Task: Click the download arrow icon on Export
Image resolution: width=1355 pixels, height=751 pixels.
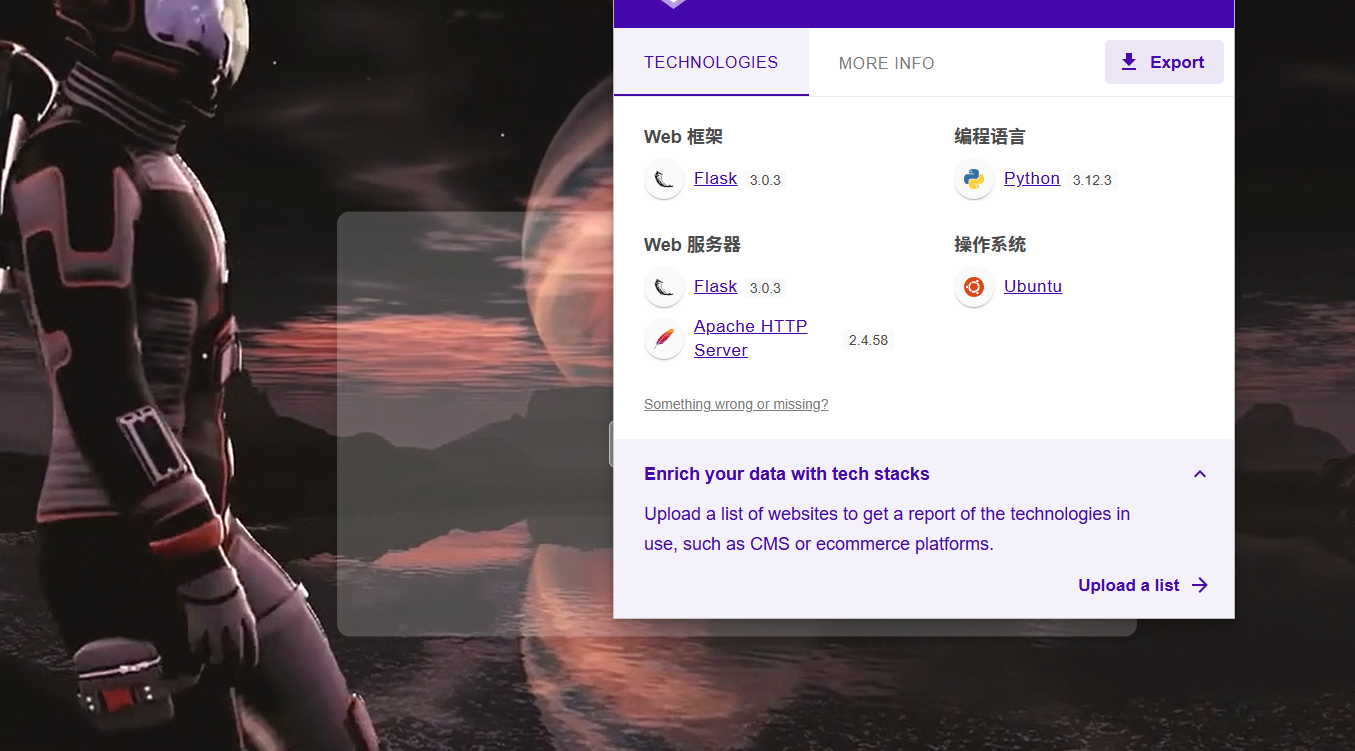Action: (1129, 62)
